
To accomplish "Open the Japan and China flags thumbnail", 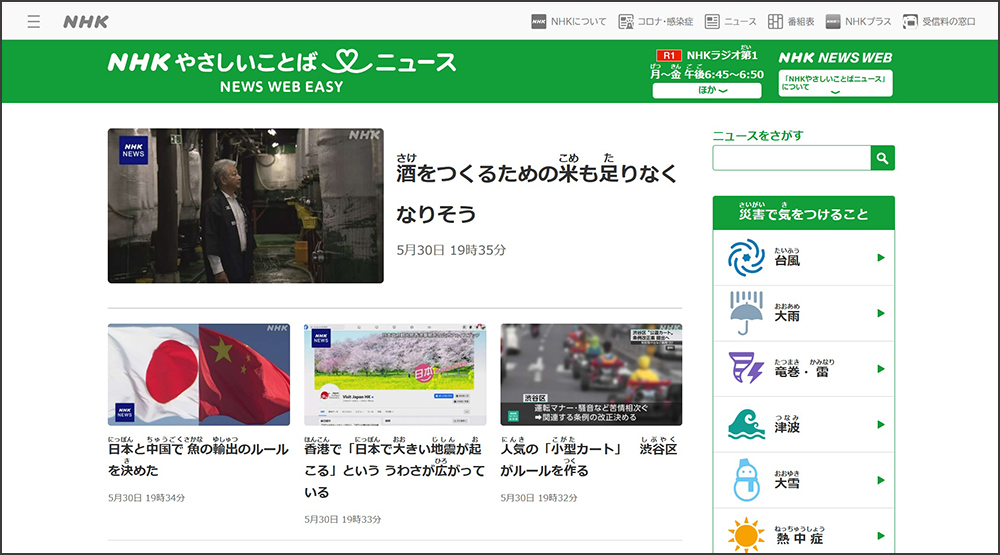I will point(199,374).
